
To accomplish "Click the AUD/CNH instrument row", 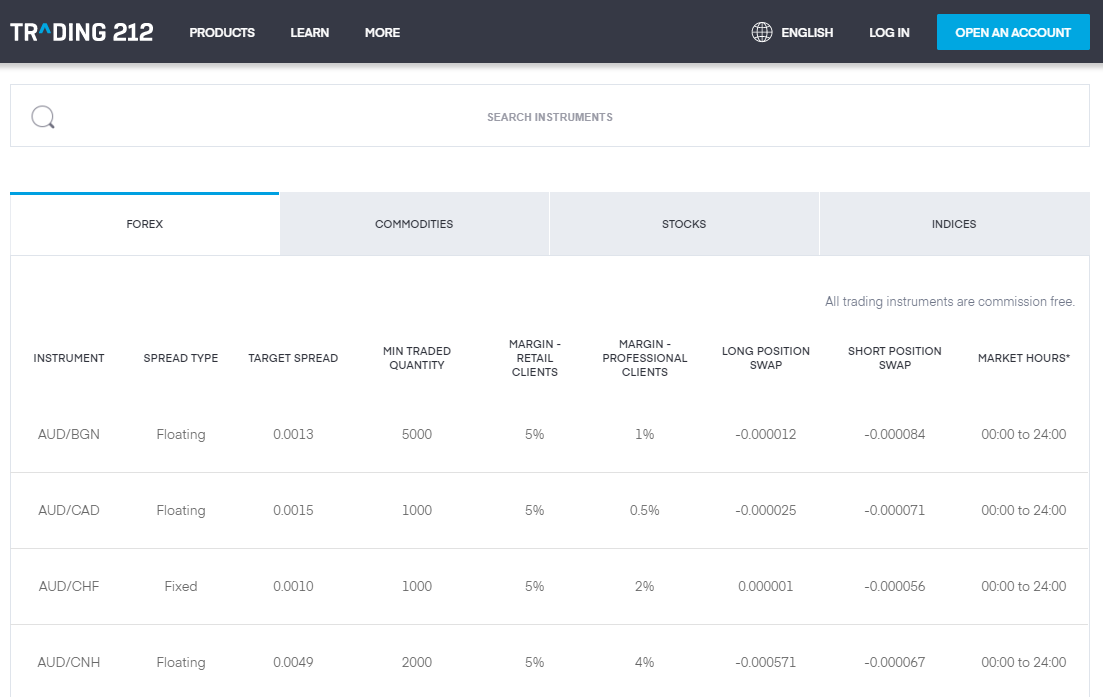I will click(x=68, y=662).
